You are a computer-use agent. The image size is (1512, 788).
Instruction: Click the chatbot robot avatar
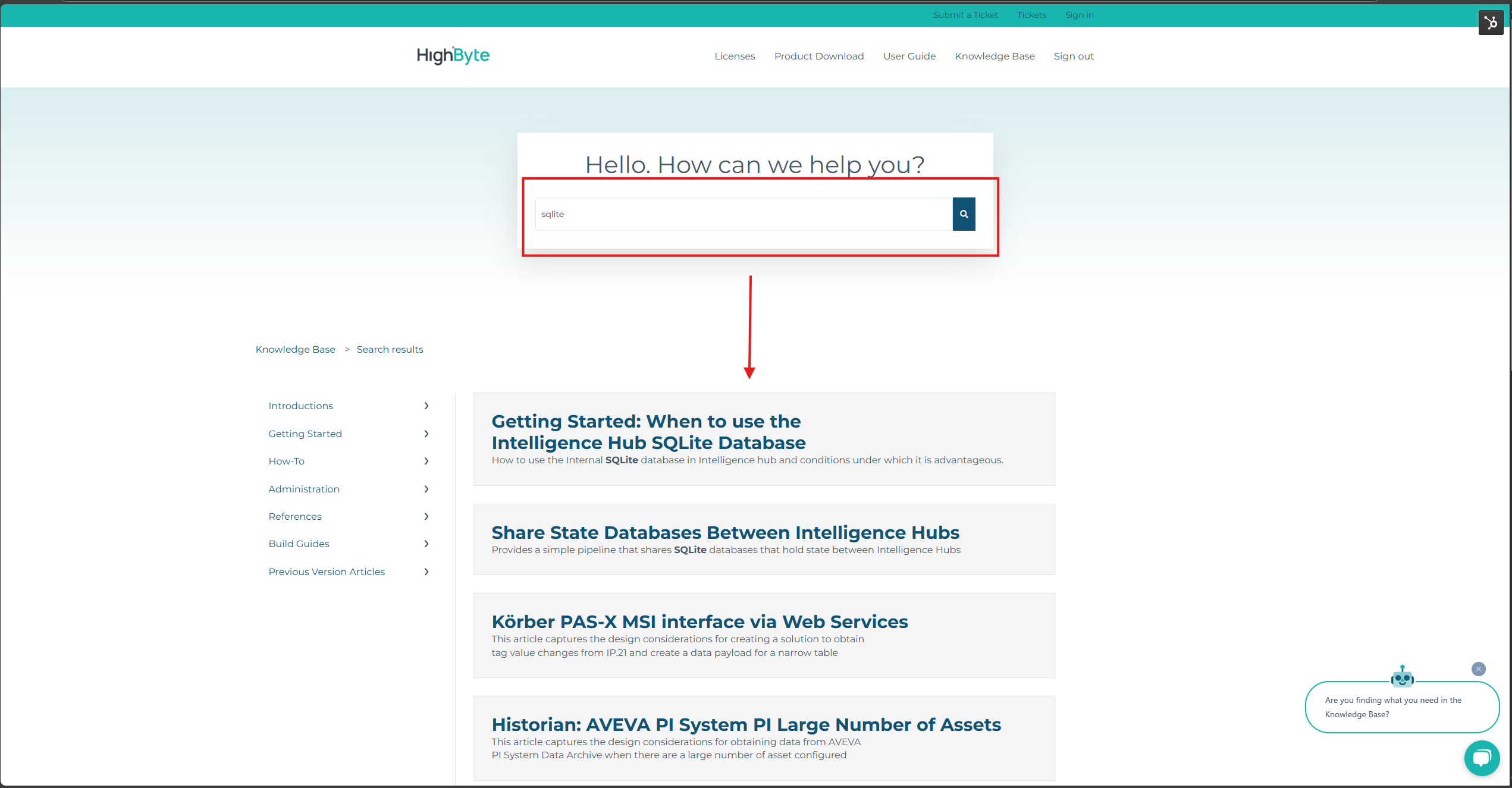click(x=1402, y=676)
